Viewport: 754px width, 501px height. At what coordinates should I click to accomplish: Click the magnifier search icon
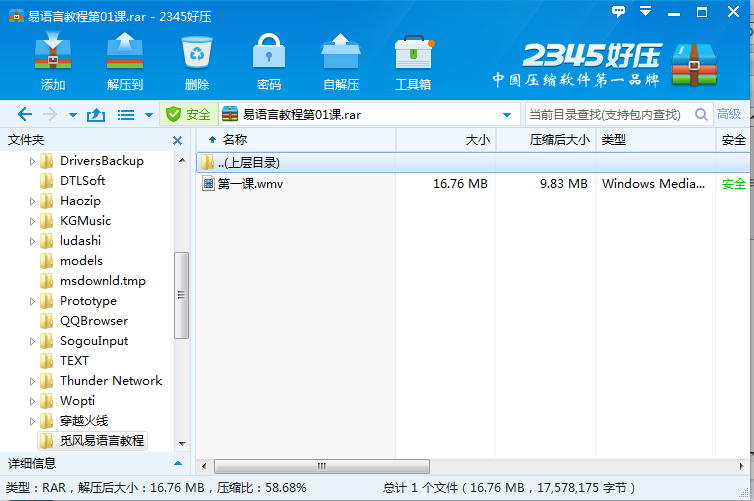pyautogui.click(x=701, y=114)
